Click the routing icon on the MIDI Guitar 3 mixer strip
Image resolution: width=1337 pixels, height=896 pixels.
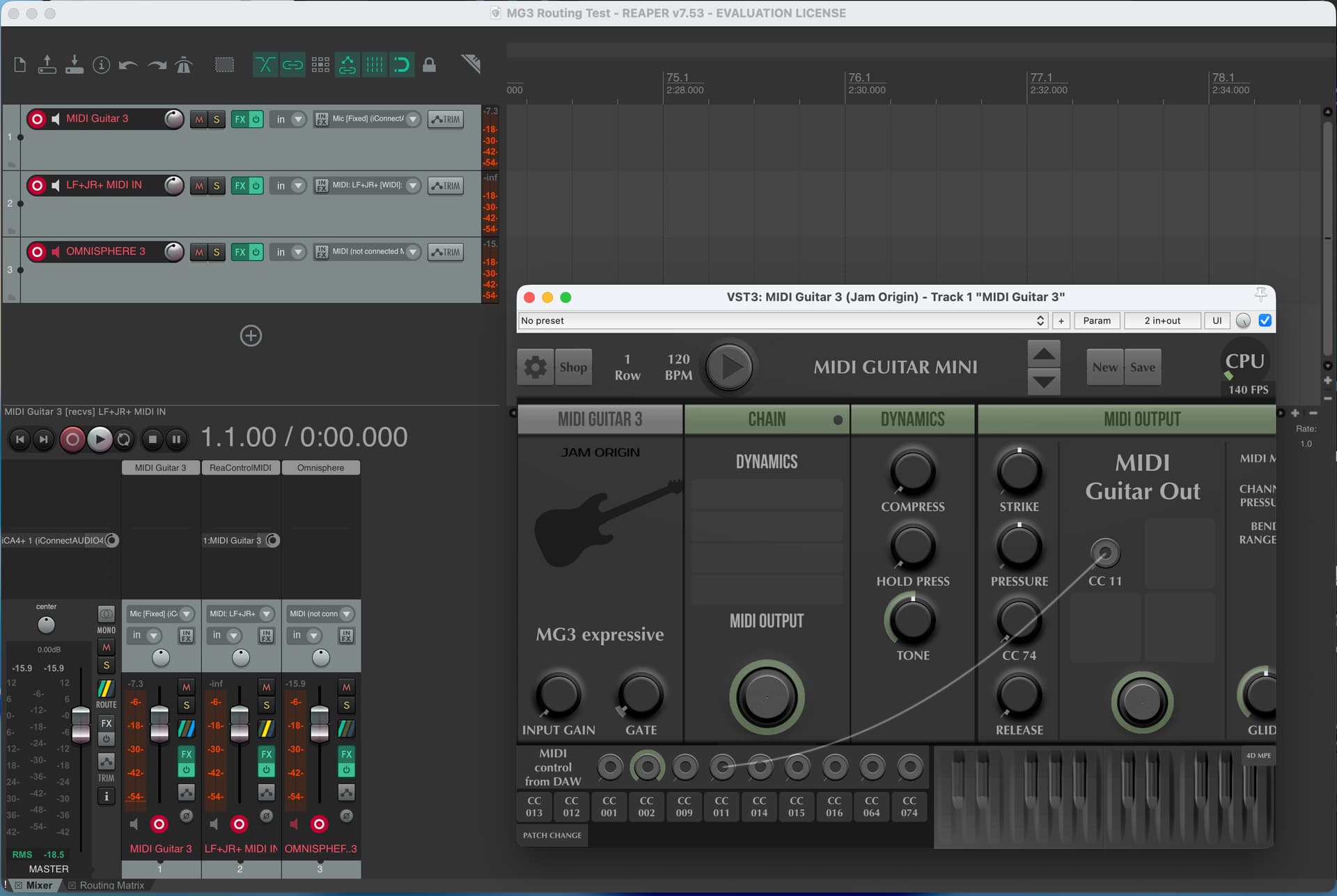tap(186, 729)
